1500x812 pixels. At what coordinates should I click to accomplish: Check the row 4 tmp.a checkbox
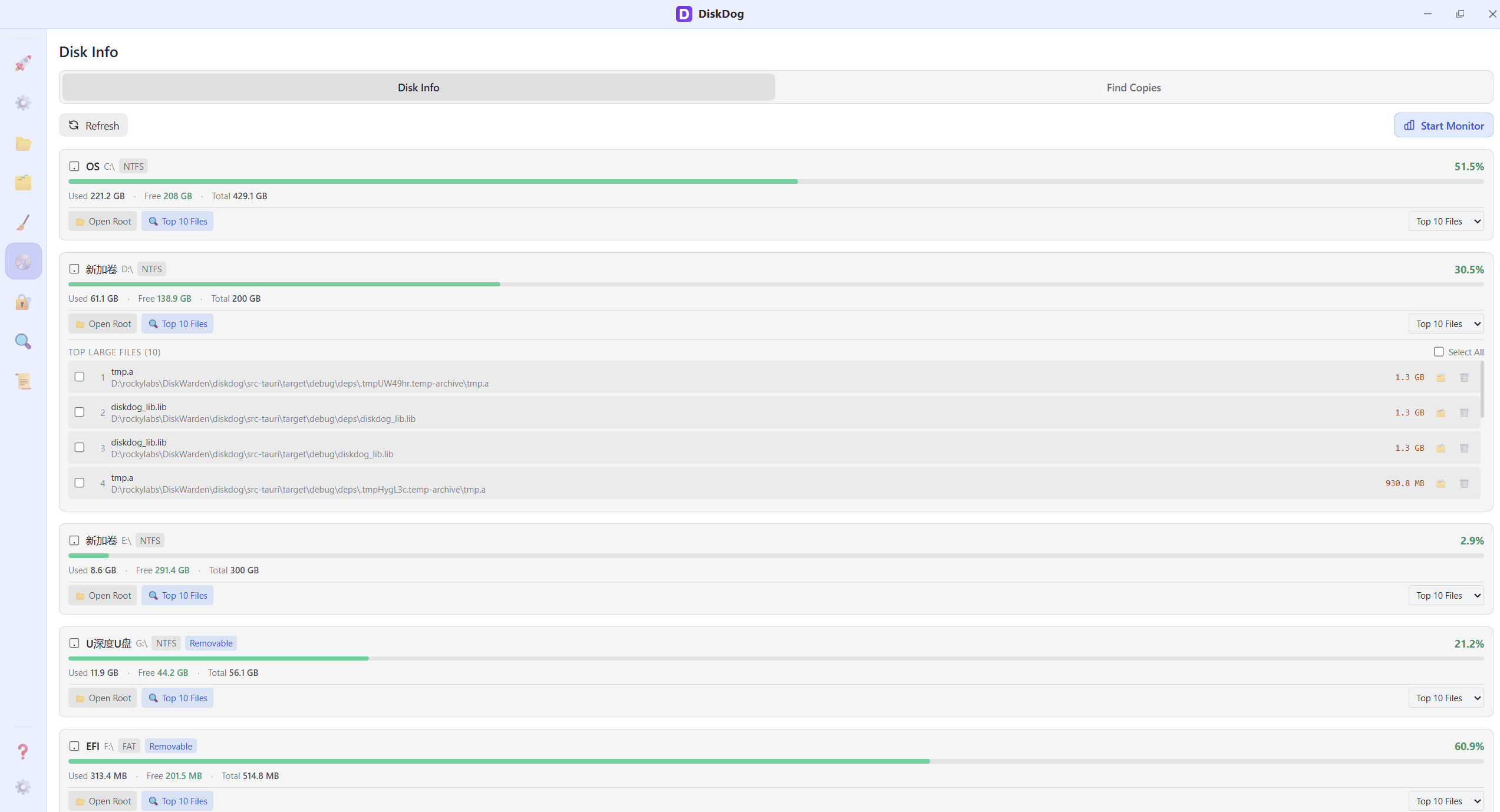coord(80,483)
